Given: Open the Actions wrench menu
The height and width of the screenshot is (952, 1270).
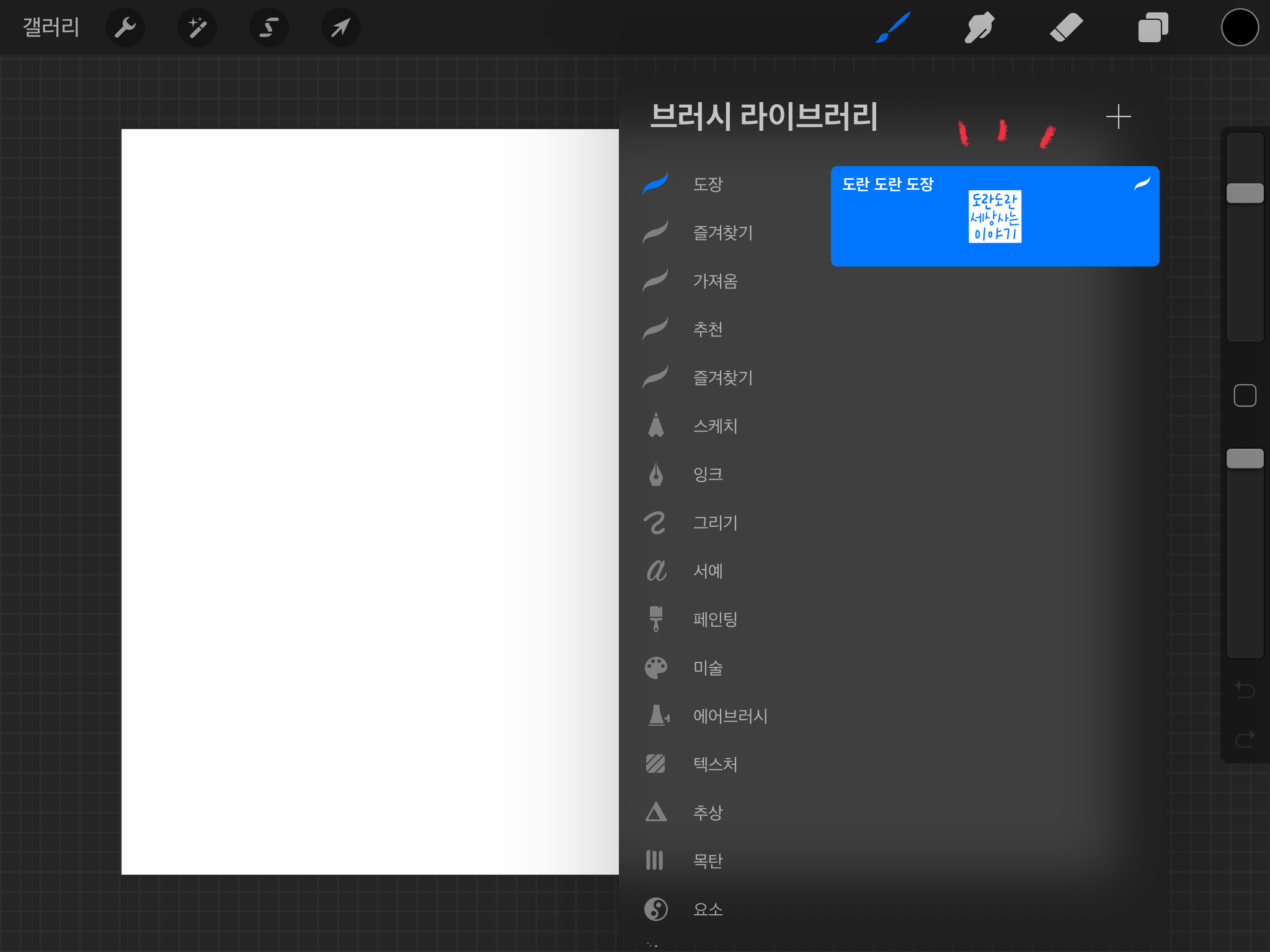Looking at the screenshot, I should coord(125,27).
